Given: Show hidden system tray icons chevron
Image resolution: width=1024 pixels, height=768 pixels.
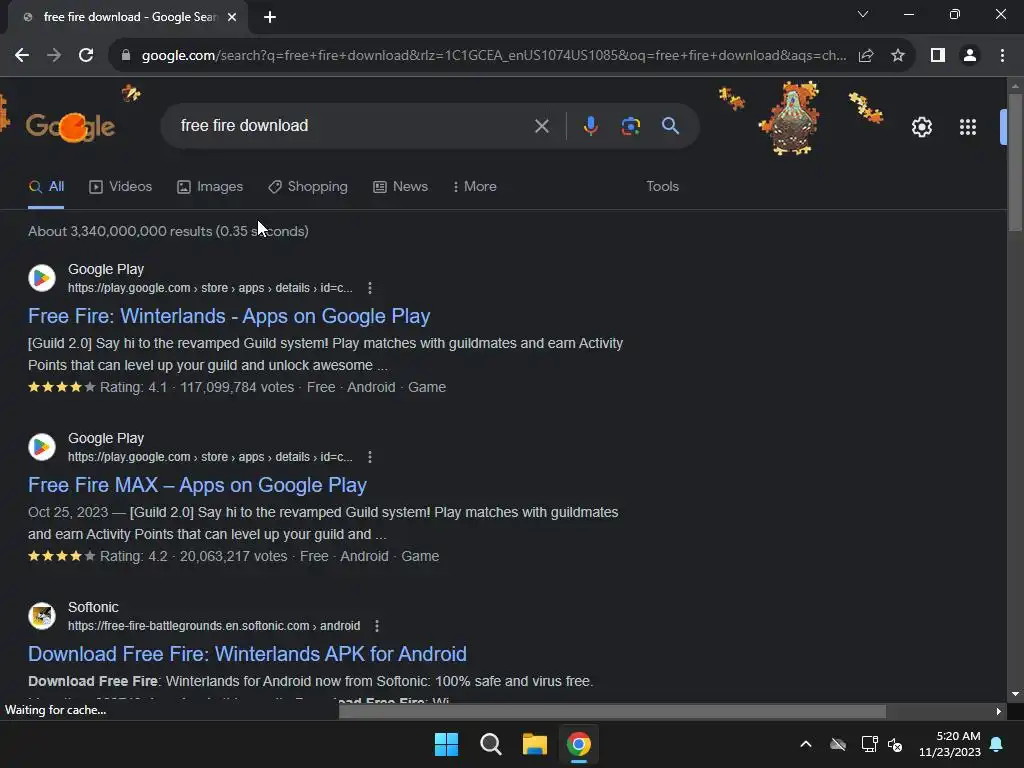Looking at the screenshot, I should 806,744.
